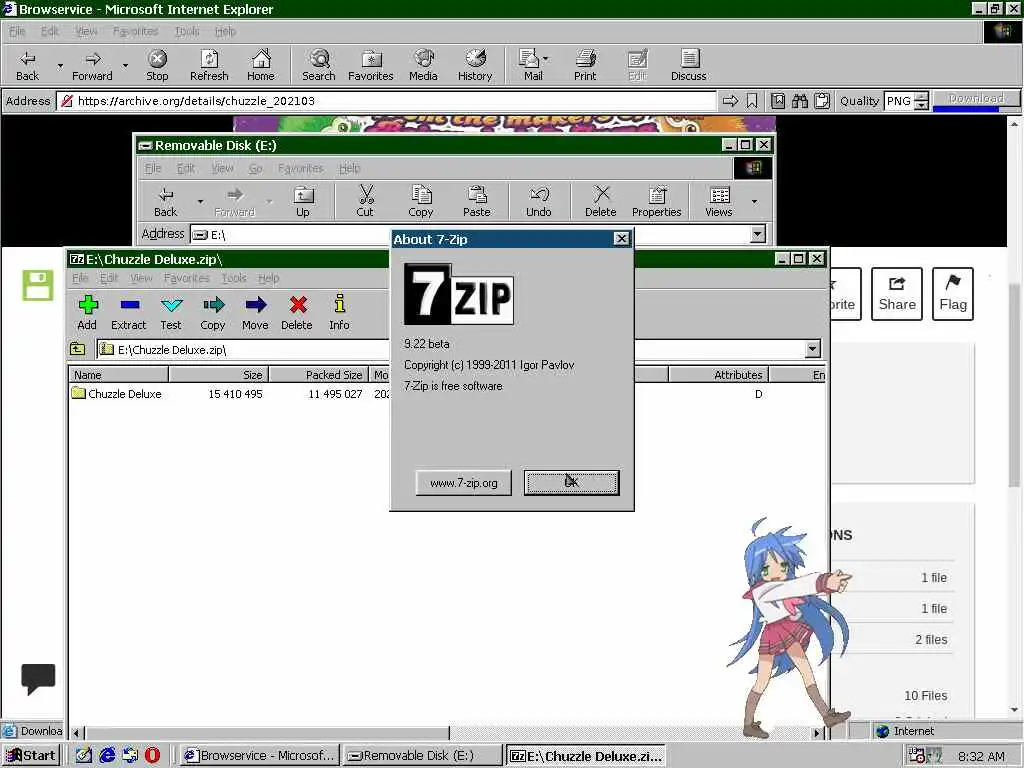The width and height of the screenshot is (1024, 768).
Task: Switch to Browservice taskbar button
Action: pos(261,756)
